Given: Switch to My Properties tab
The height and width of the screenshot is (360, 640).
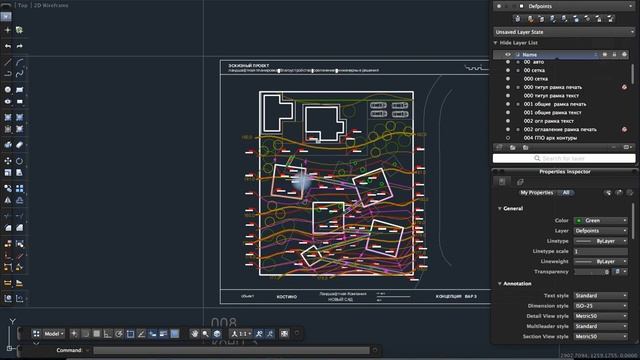Looking at the screenshot, I should [536, 193].
